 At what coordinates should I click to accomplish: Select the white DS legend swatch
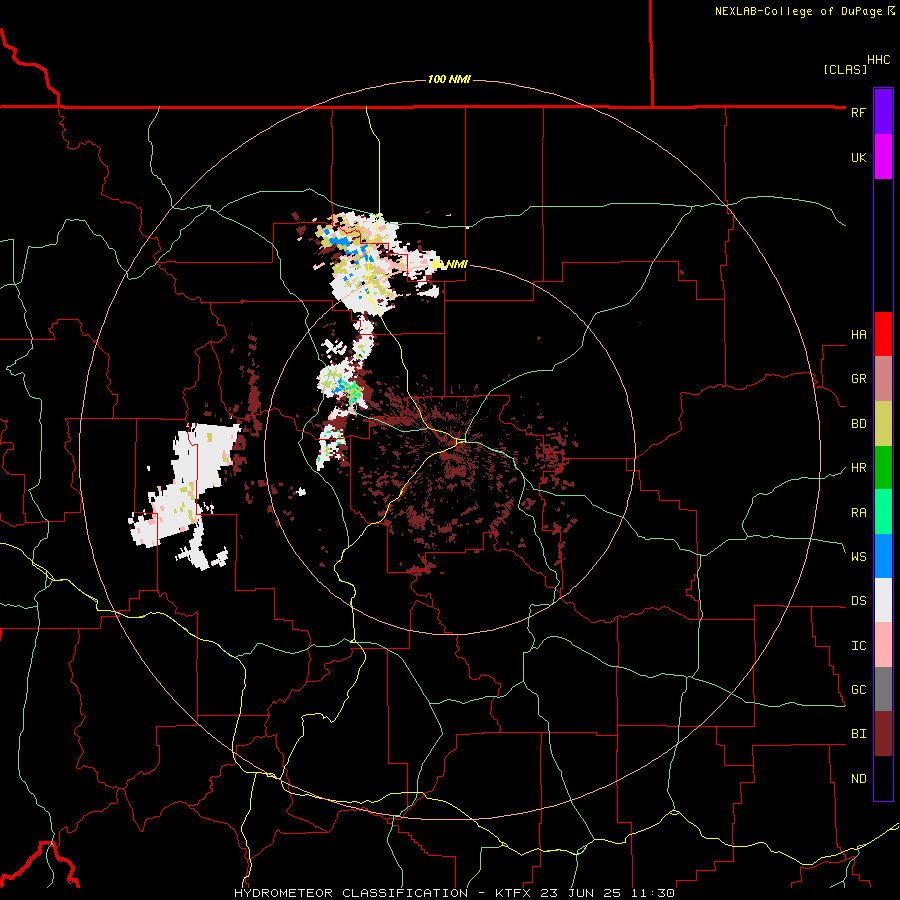883,600
